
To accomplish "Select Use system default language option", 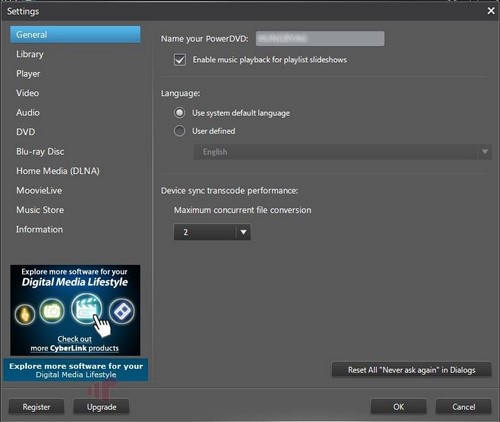I will point(179,113).
